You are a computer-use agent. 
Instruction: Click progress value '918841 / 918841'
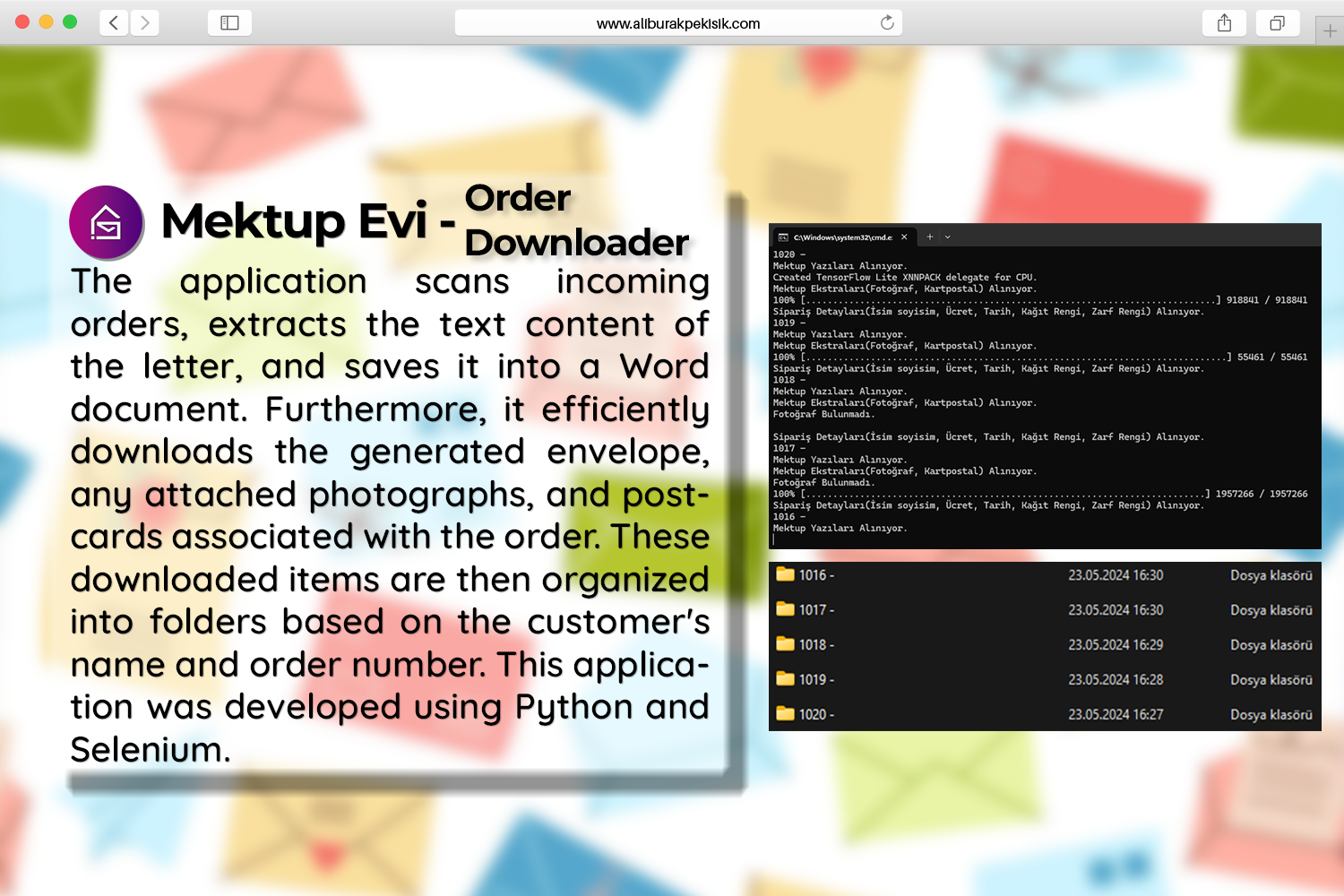click(1267, 300)
